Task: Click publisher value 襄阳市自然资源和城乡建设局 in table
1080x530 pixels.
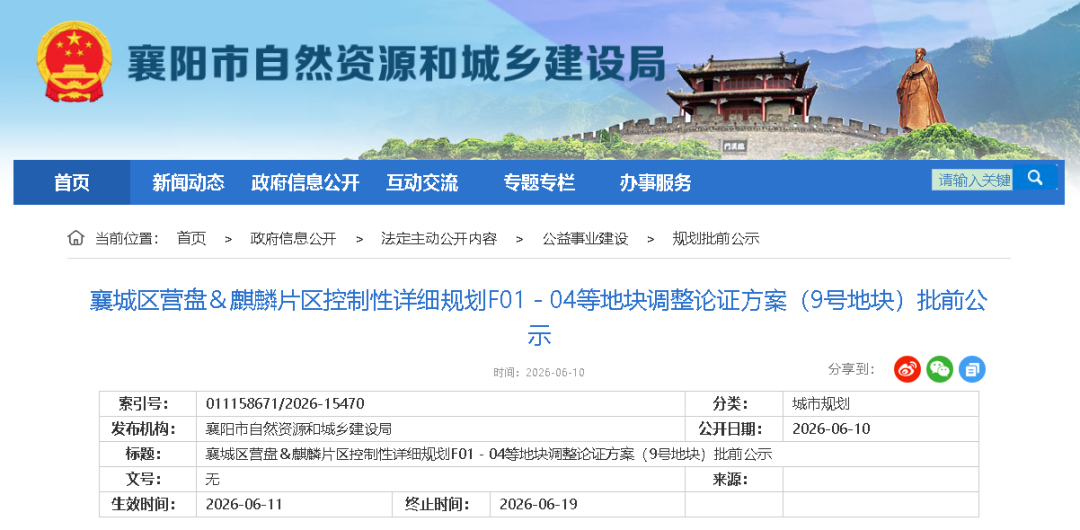Action: click(299, 429)
